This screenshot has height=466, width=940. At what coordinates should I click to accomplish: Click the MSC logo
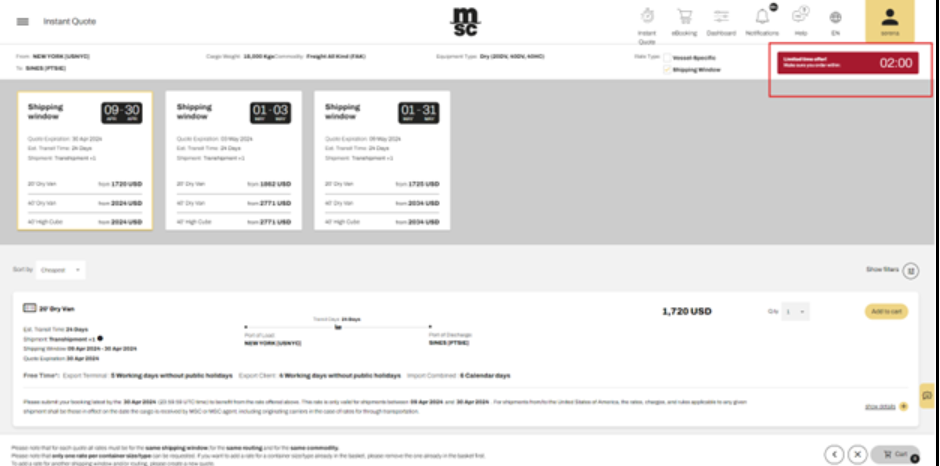466,22
